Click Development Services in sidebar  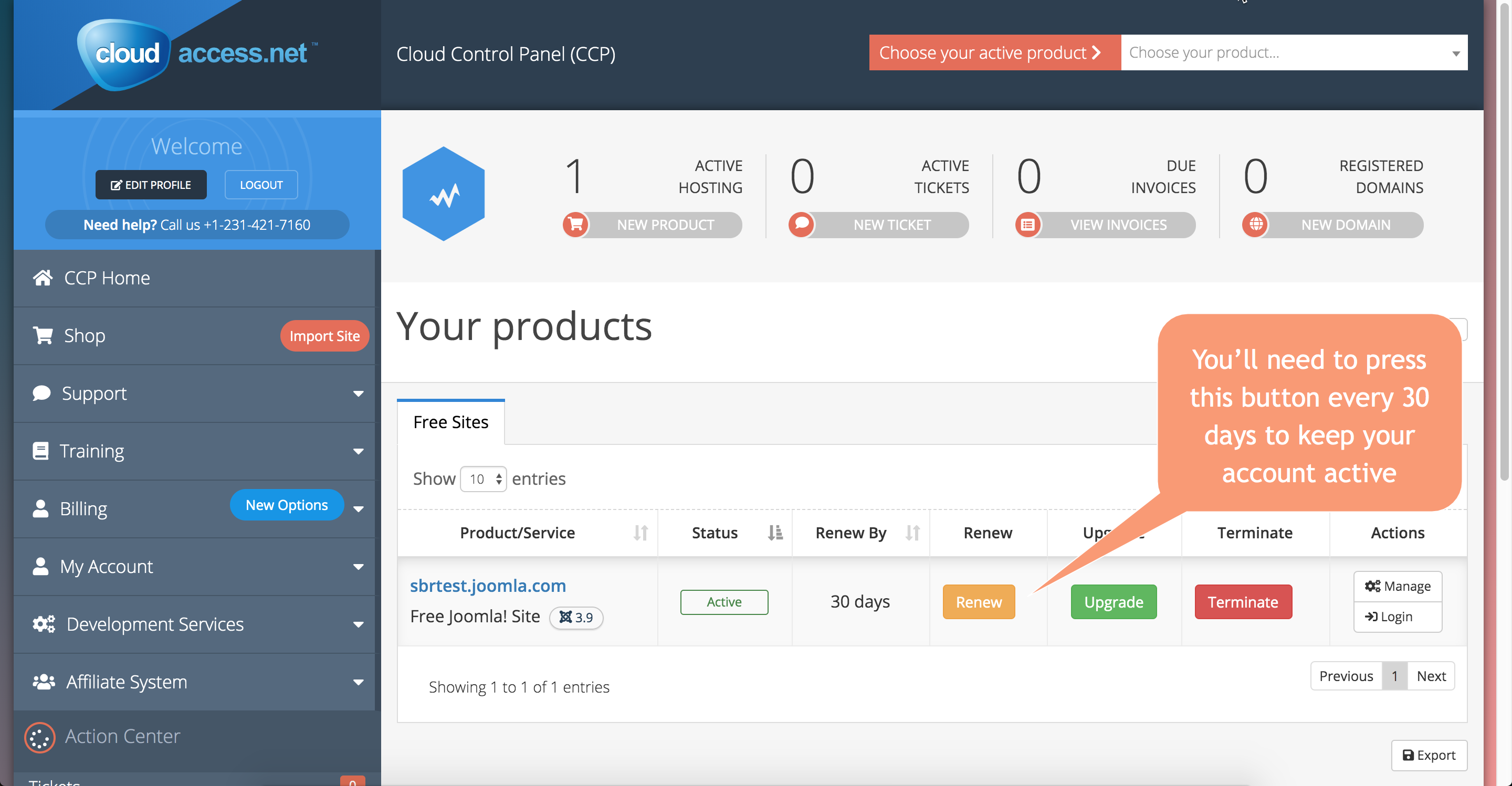click(155, 625)
